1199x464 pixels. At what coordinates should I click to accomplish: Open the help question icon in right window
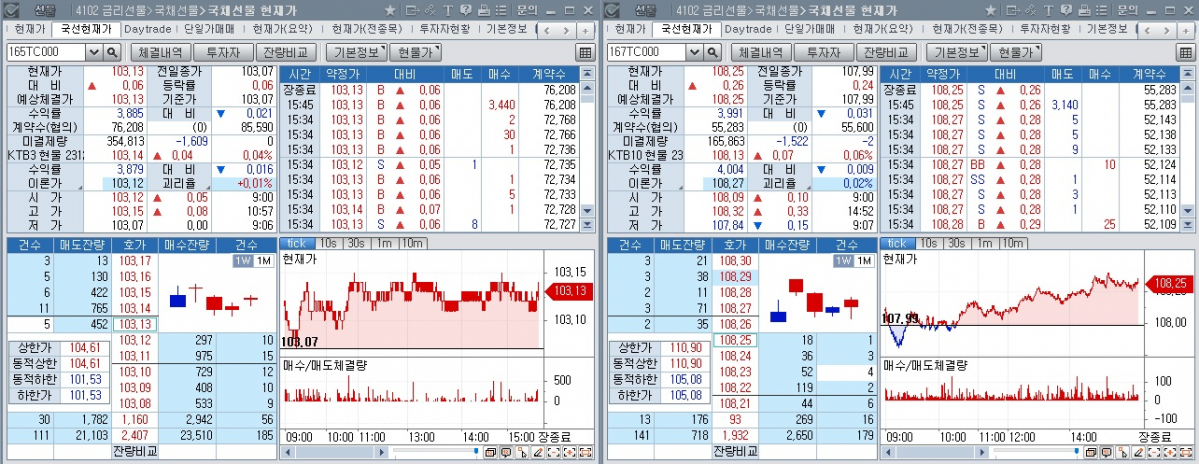(x=1066, y=11)
